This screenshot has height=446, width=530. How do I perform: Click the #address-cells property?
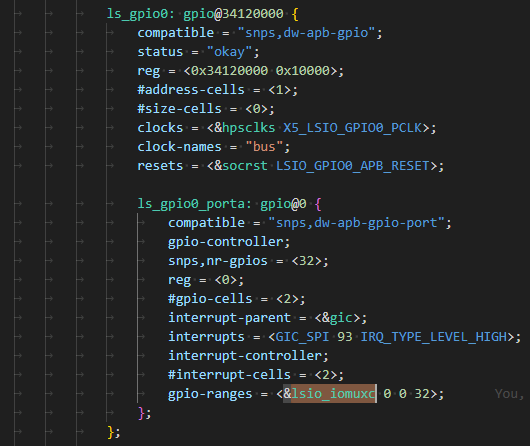[x=191, y=90]
